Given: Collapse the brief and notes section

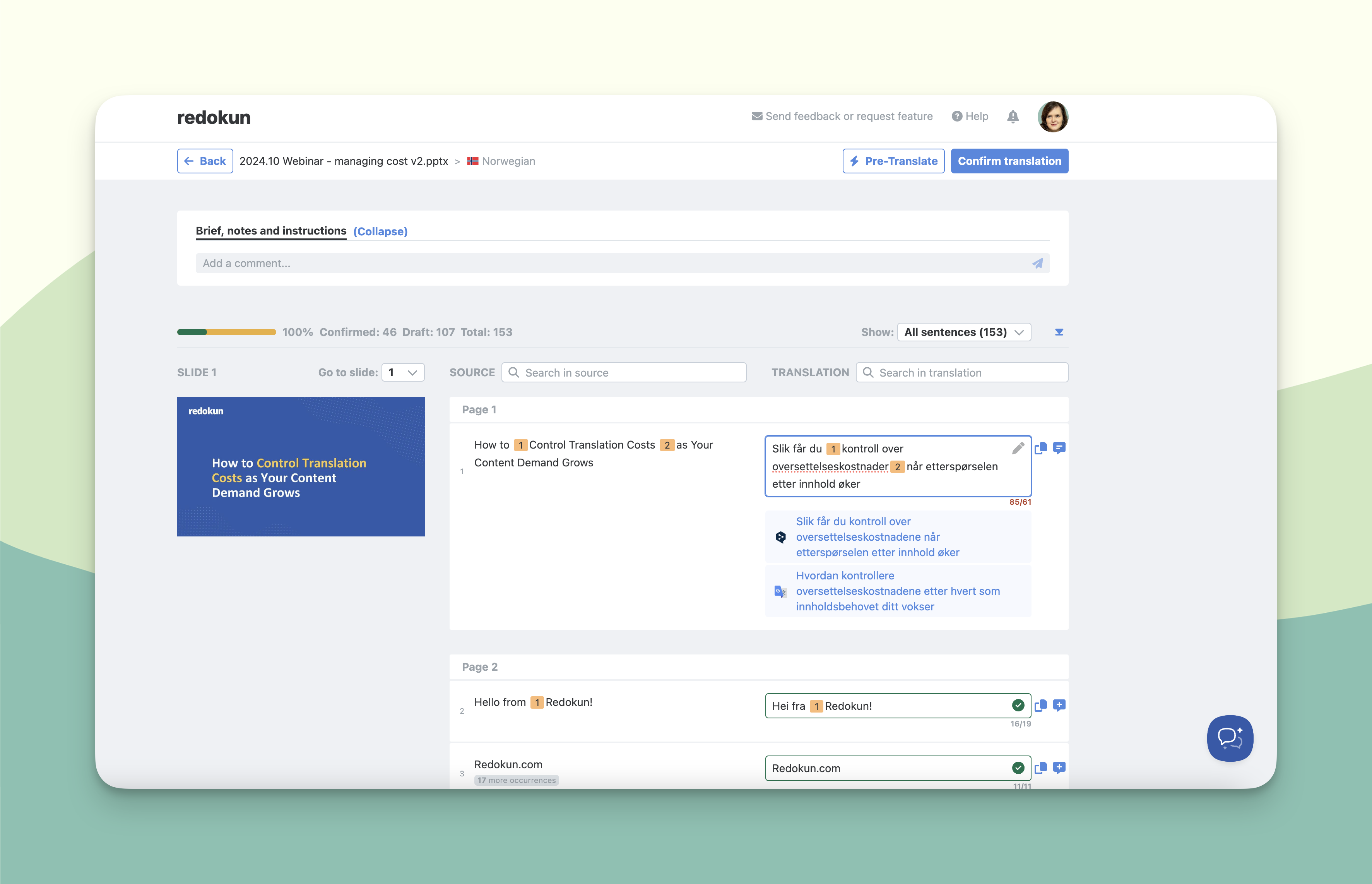Looking at the screenshot, I should [x=380, y=231].
